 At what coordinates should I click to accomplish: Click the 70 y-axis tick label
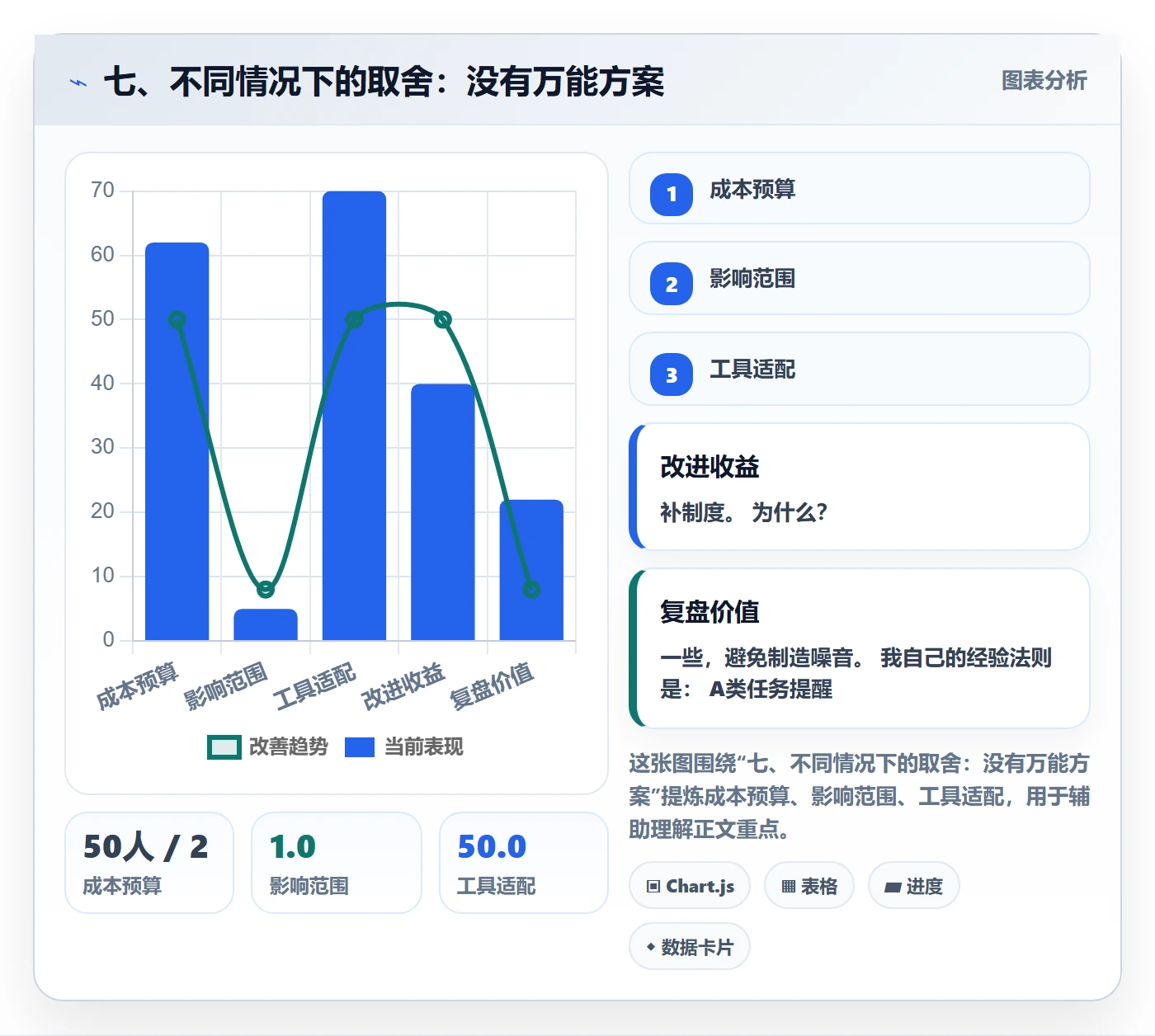pos(102,191)
